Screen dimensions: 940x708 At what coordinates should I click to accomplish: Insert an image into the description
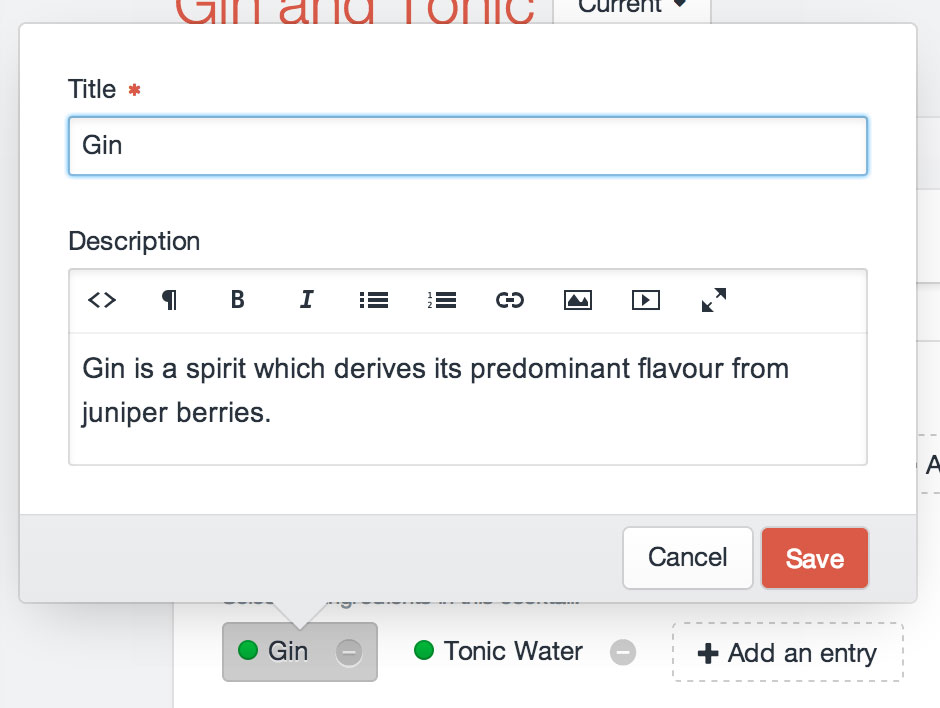578,300
